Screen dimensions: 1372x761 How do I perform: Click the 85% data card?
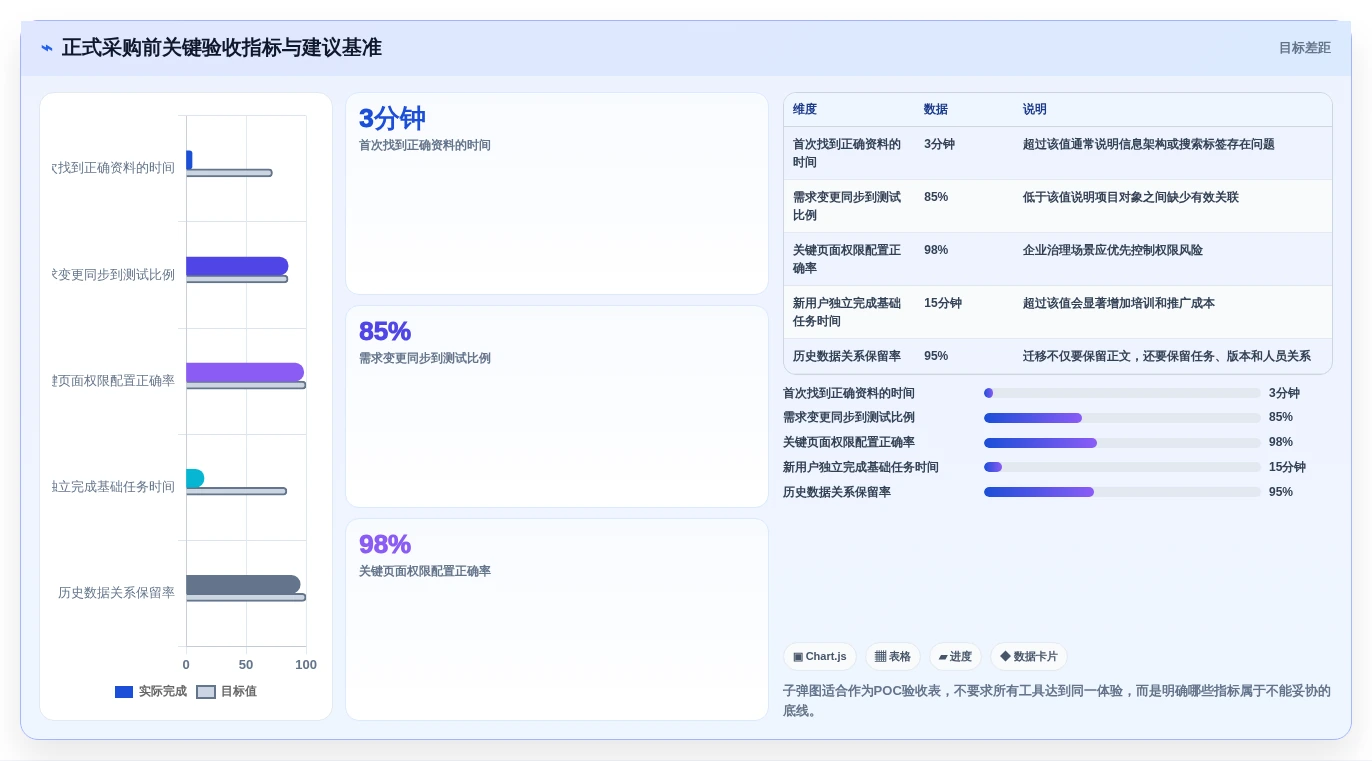557,407
